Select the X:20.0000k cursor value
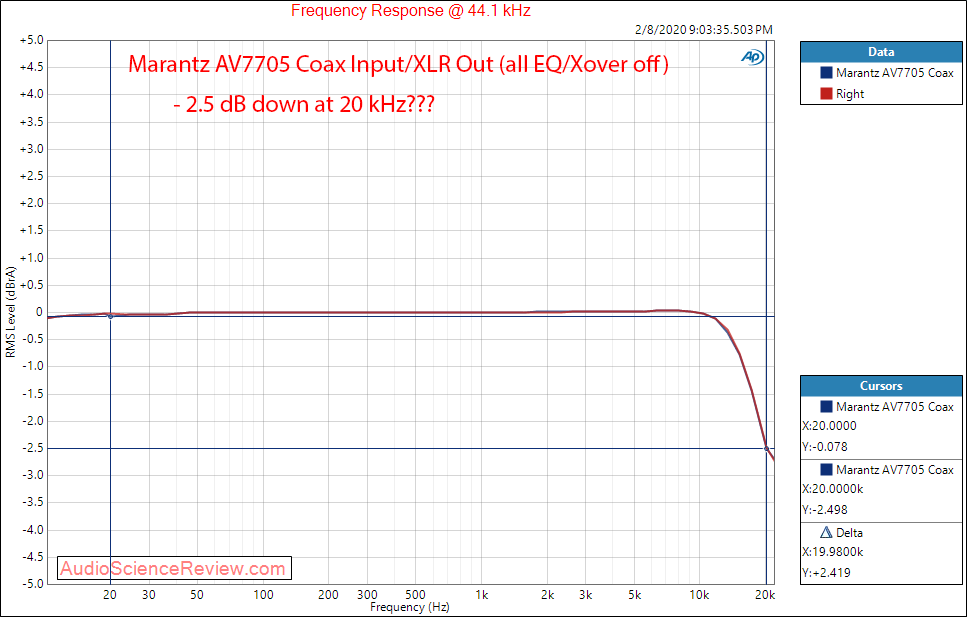The image size is (967, 617). (833, 489)
